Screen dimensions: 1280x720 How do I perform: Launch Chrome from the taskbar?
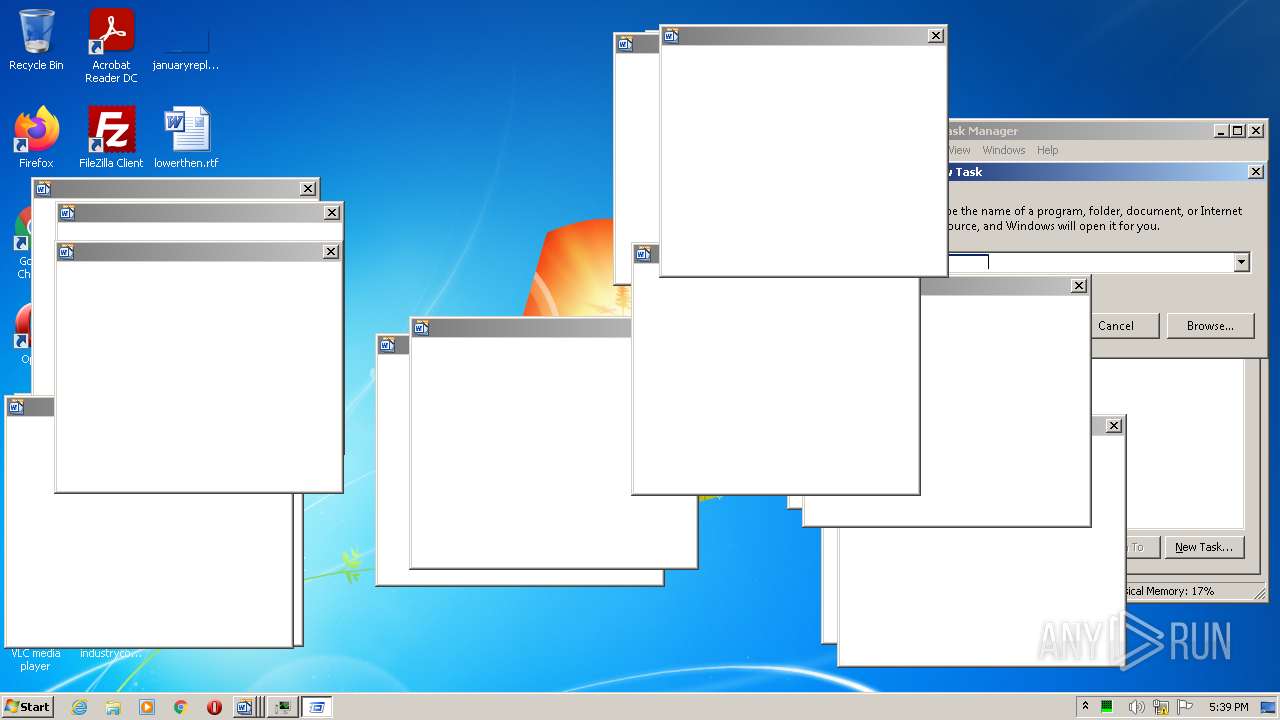point(181,707)
